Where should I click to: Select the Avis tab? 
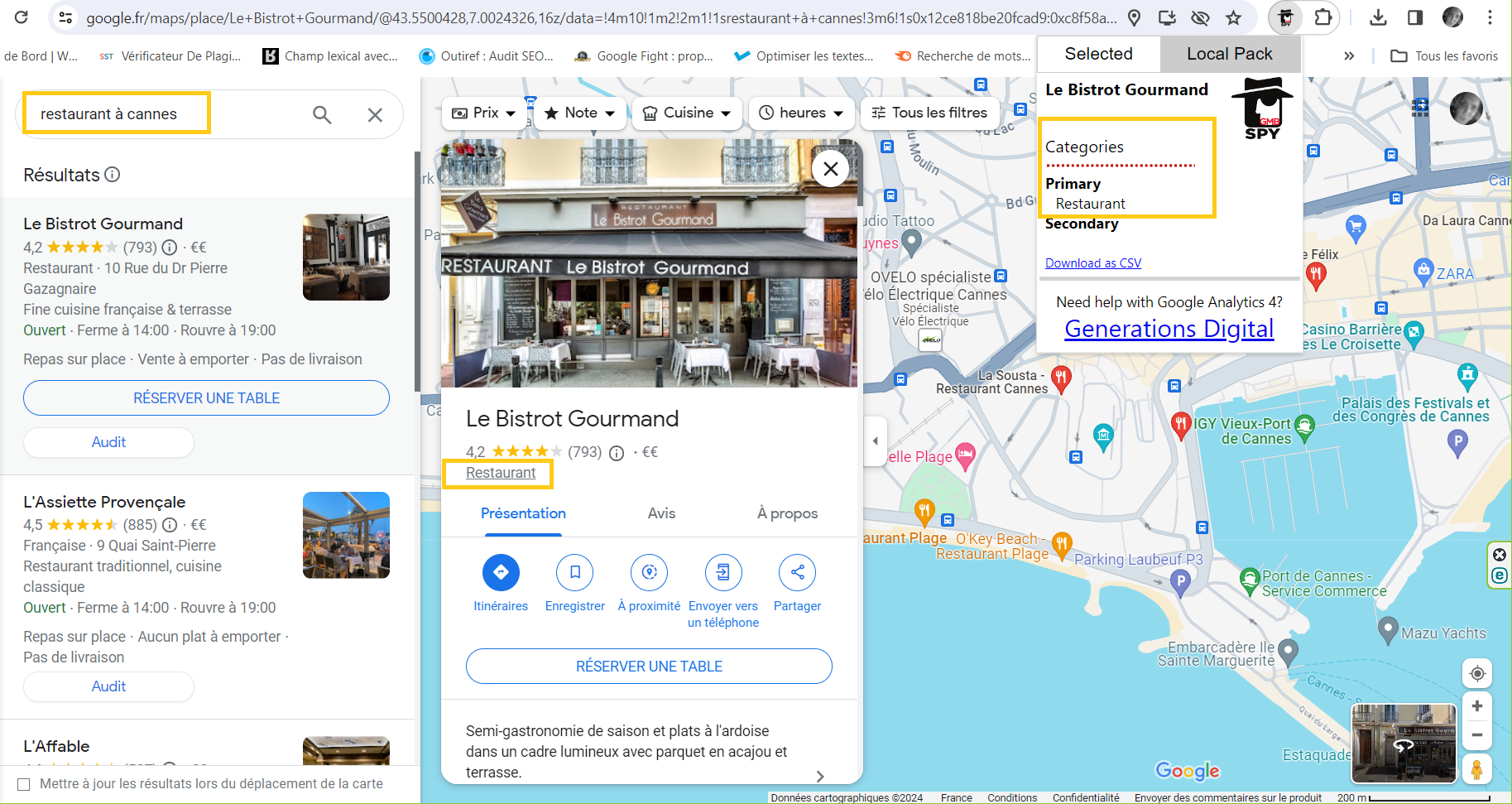[x=661, y=513]
